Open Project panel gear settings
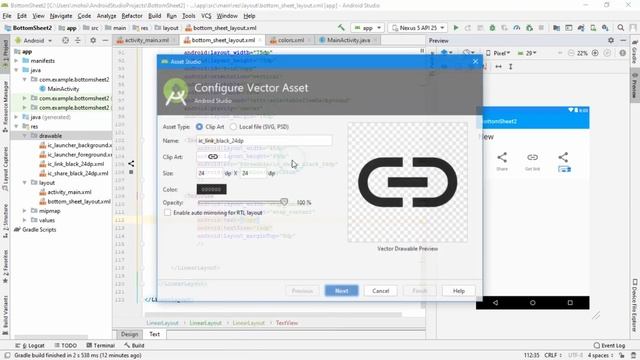Viewport: 640px width, 360px height. click(93, 40)
